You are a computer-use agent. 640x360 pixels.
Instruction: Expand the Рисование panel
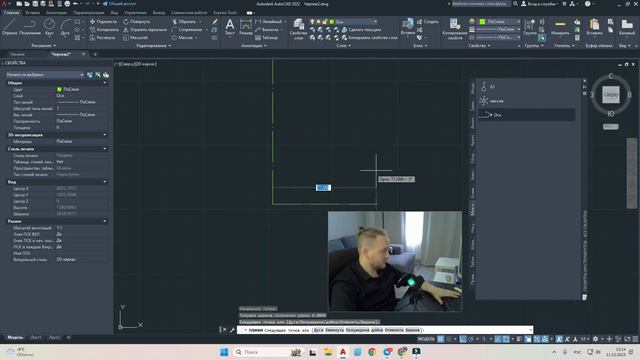[44, 46]
